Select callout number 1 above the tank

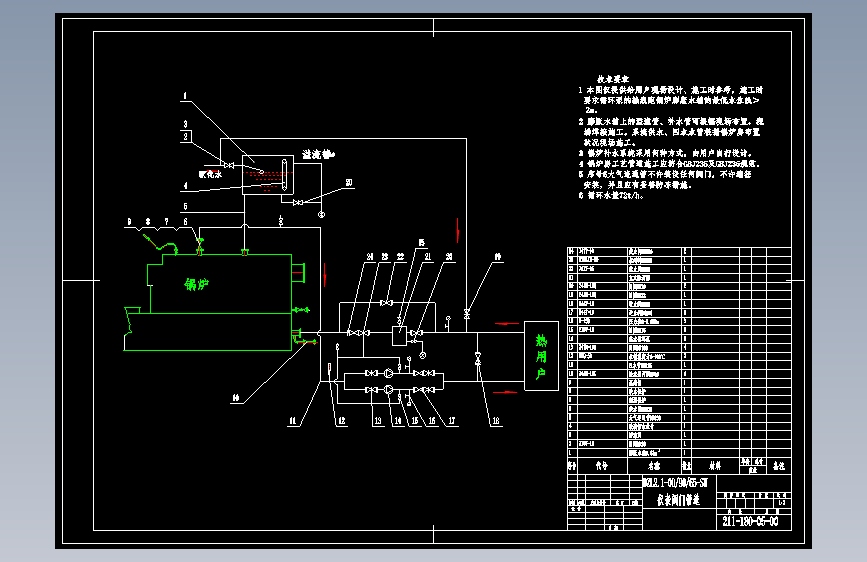pos(185,96)
